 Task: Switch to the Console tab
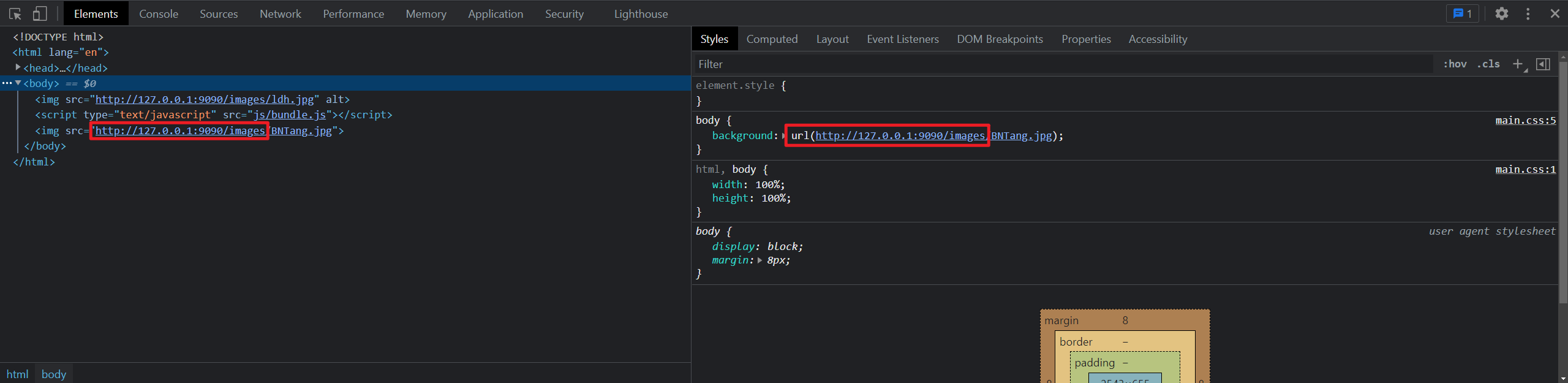click(x=159, y=13)
